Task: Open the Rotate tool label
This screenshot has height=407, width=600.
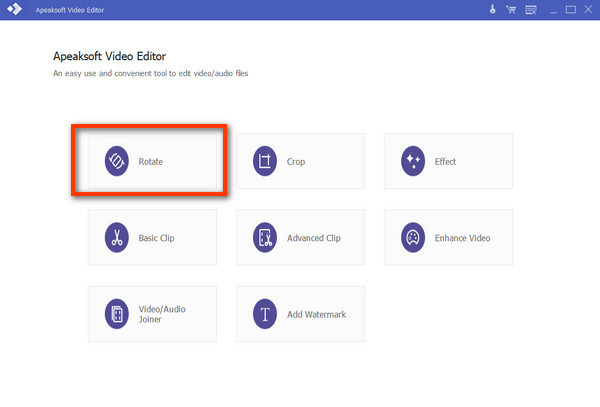Action: click(150, 162)
